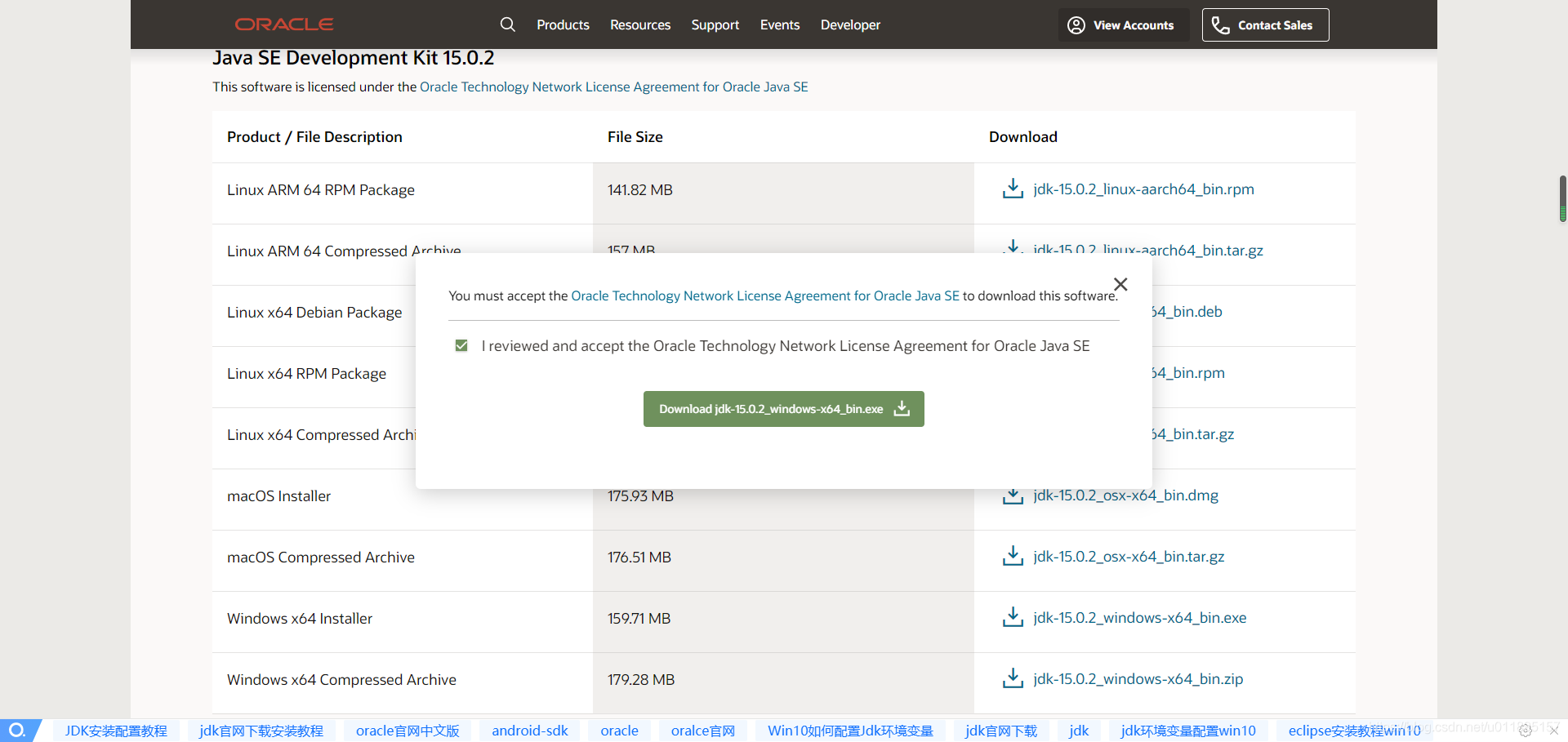Click download icon for osx-x64 tar.gz

1013,556
